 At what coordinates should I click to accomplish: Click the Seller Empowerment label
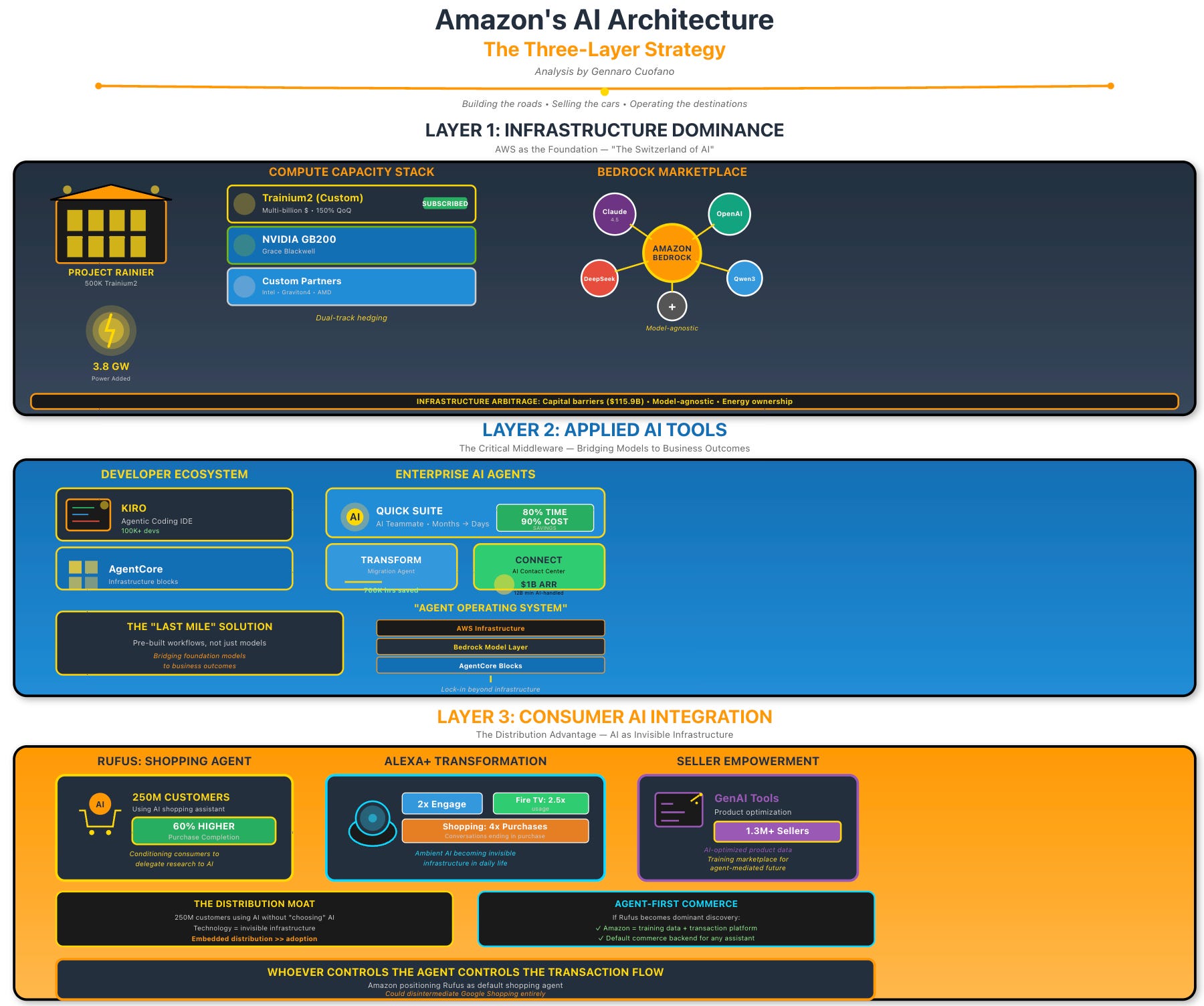(x=748, y=761)
